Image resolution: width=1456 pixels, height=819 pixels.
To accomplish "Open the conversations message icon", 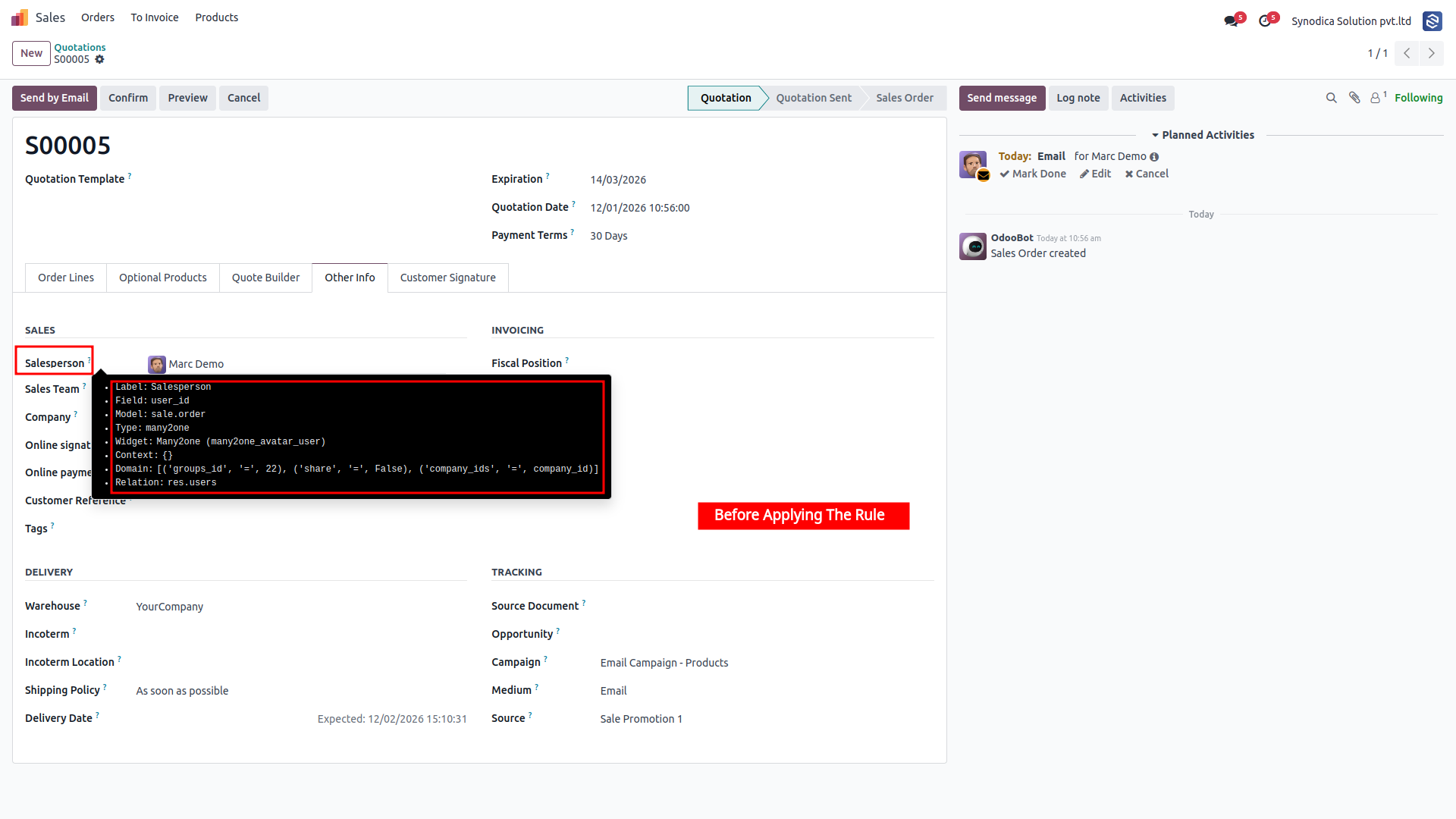I will click(1231, 21).
